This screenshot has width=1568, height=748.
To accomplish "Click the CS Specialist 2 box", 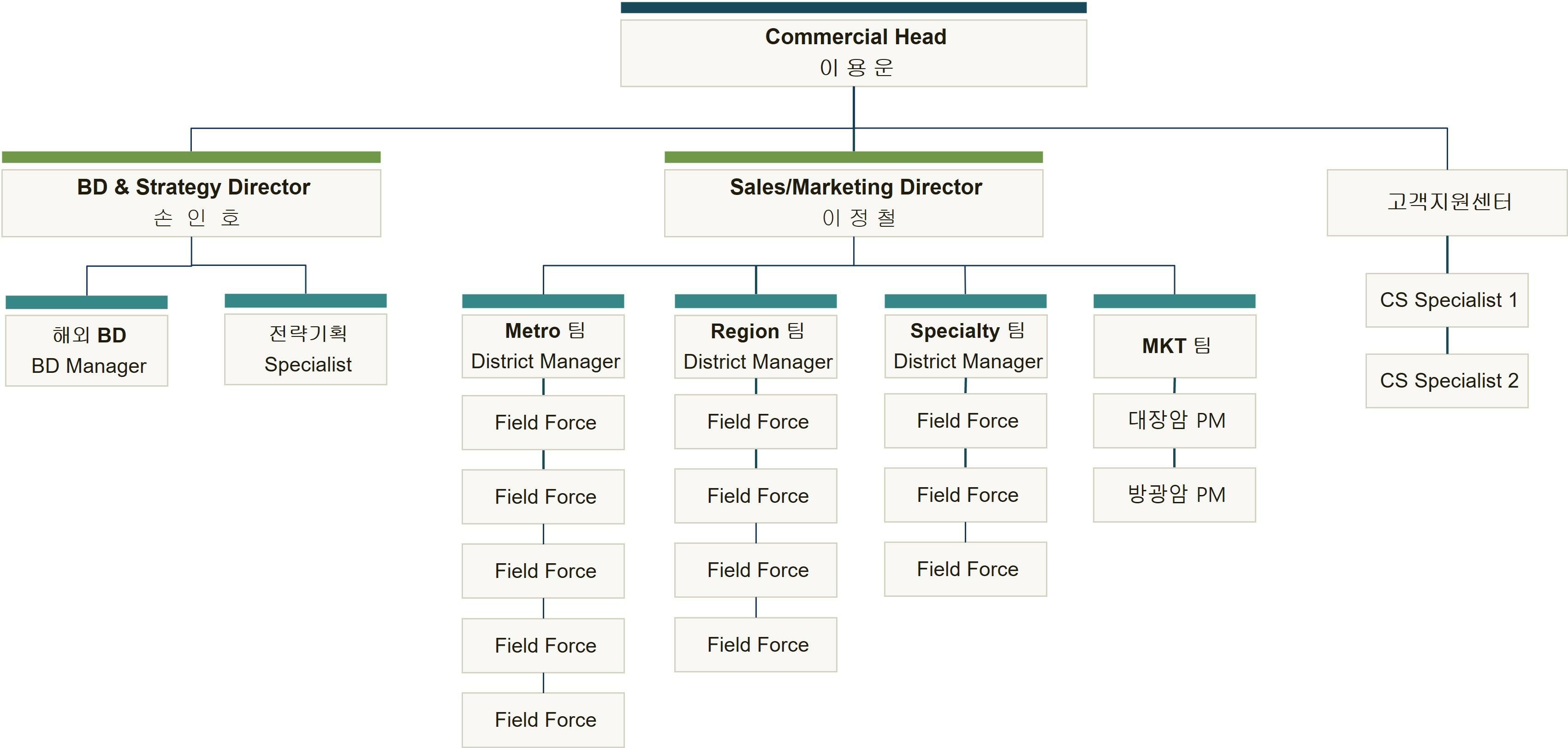I will tap(1447, 381).
